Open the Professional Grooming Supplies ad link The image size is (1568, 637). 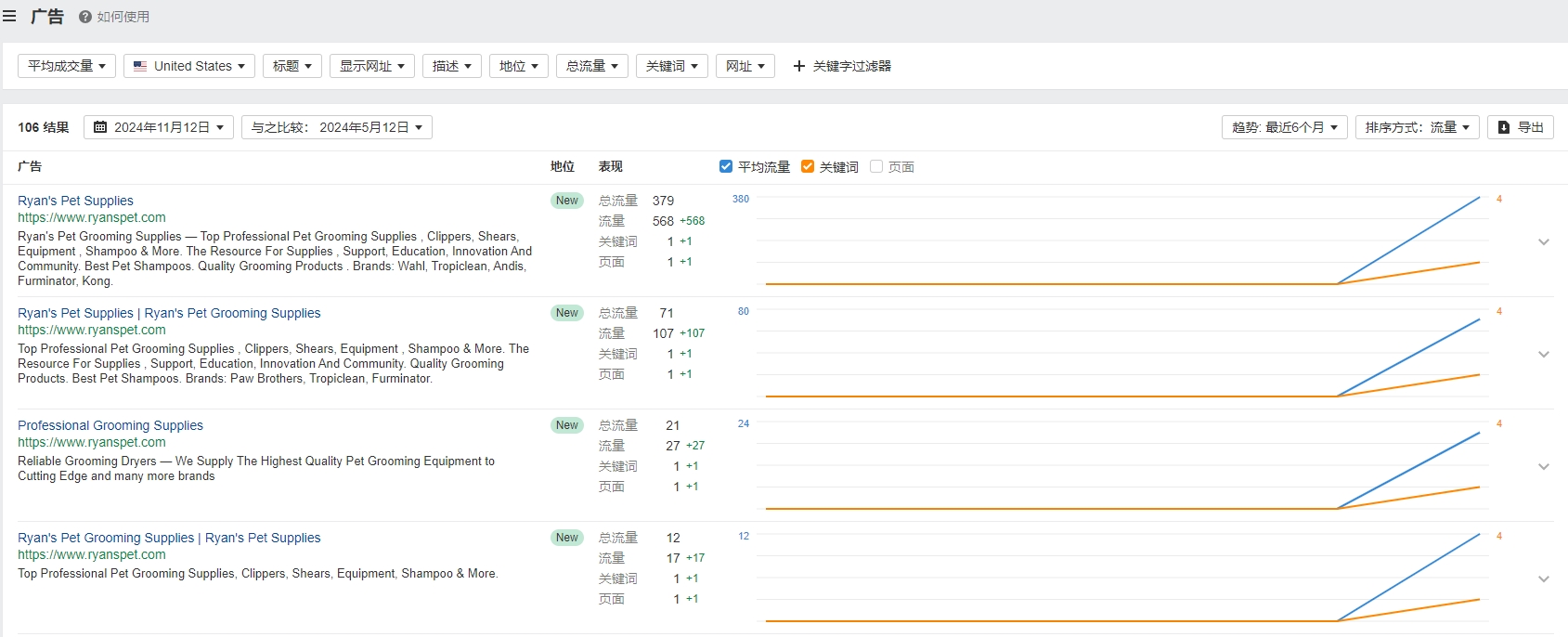pyautogui.click(x=110, y=425)
